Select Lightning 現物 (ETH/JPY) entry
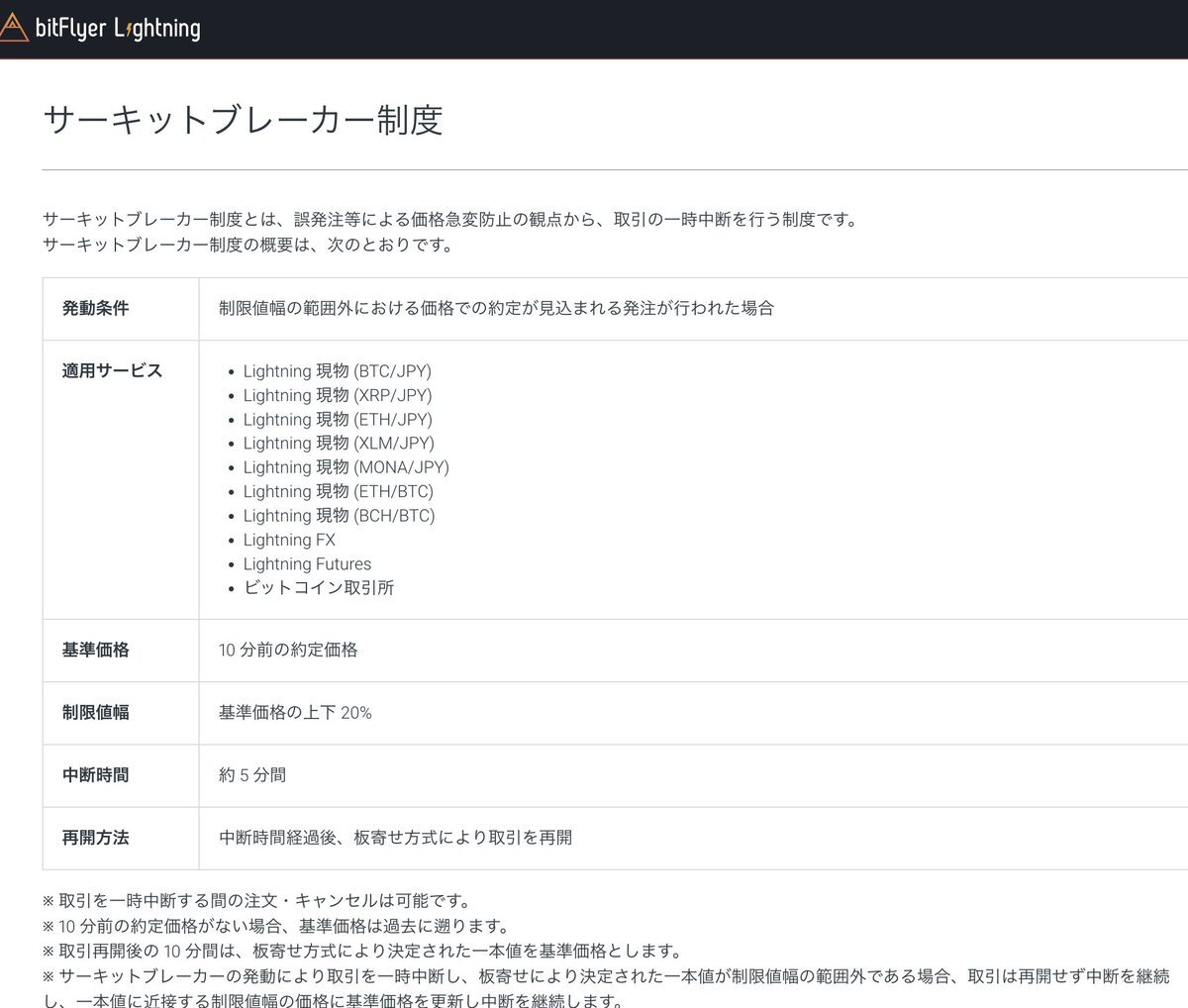The image size is (1188, 1008). [337, 419]
